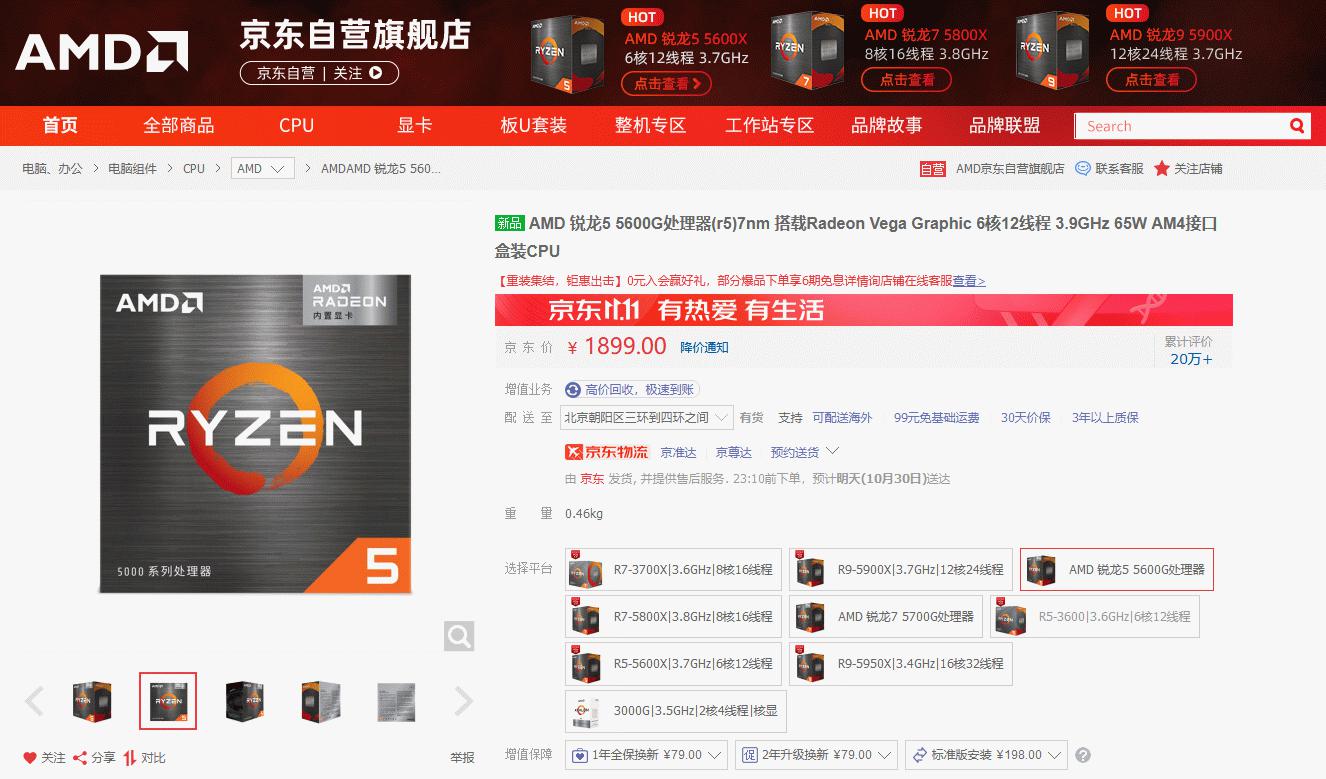Click 查看> promotion details link
This screenshot has width=1326, height=779.
tap(969, 281)
